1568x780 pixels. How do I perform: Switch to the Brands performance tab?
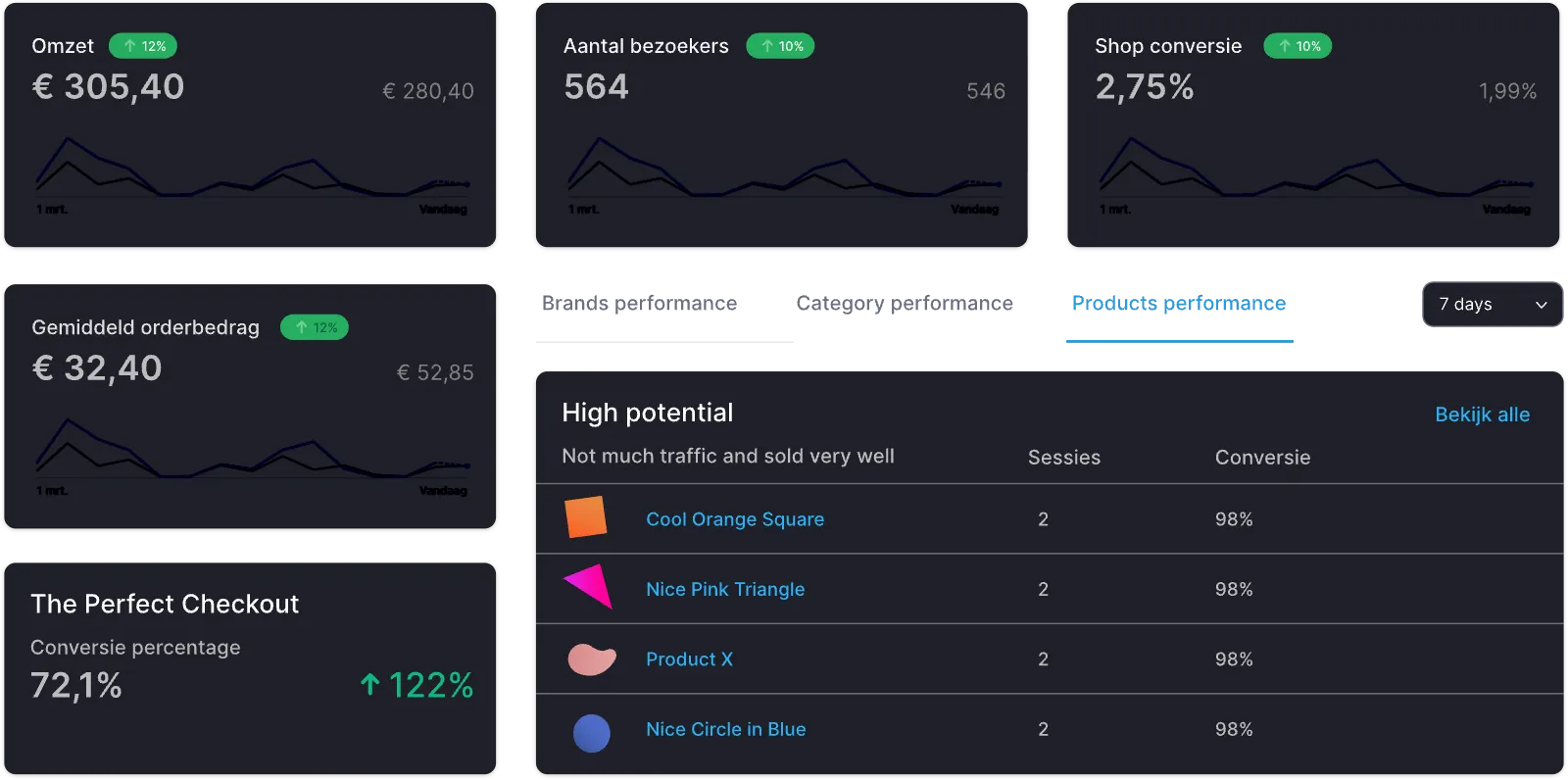pos(639,304)
